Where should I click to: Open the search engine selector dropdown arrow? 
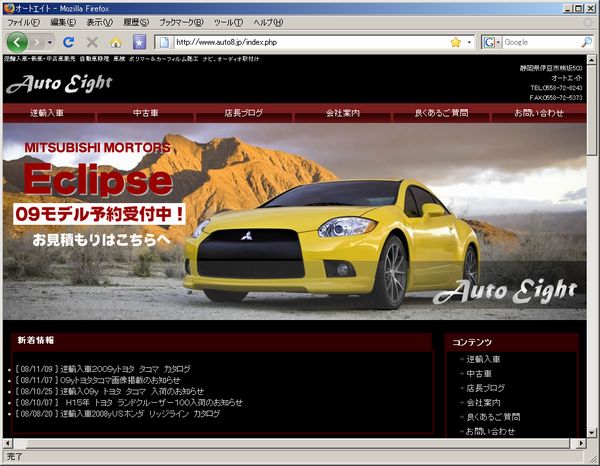499,42
